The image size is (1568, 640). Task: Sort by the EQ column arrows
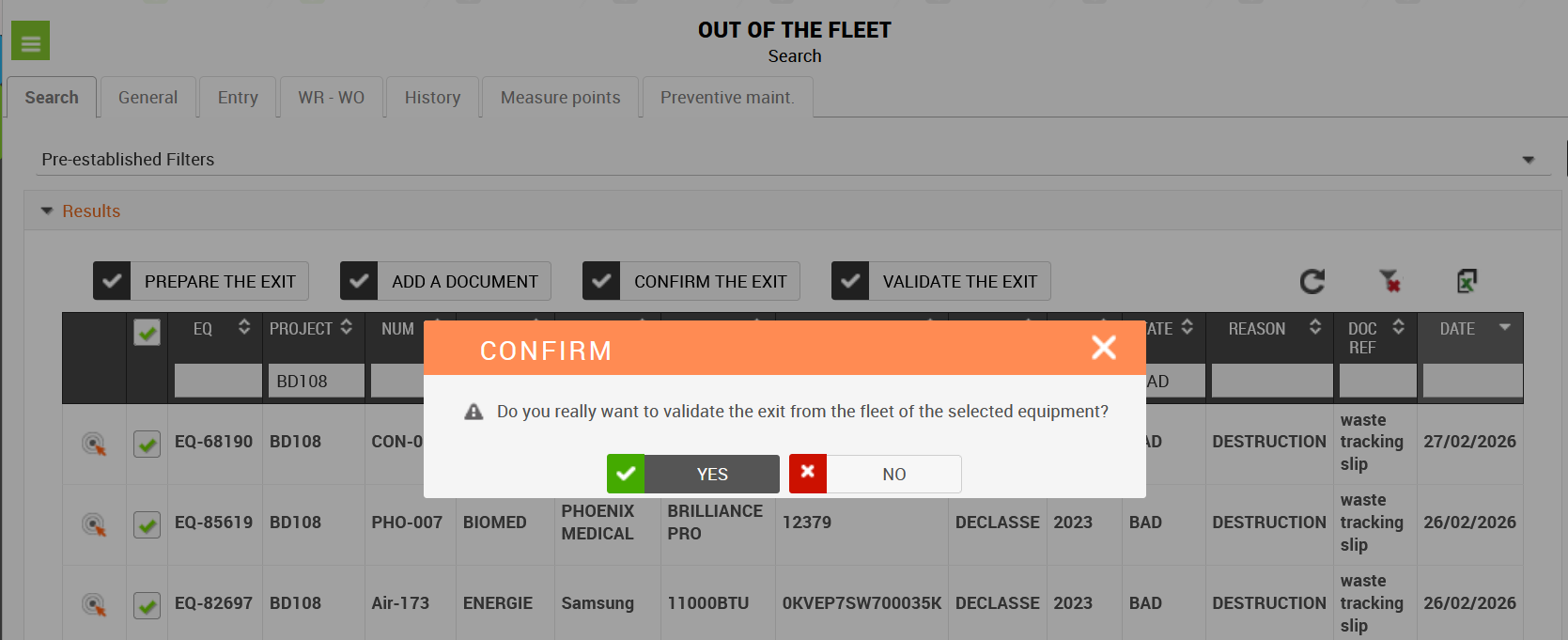point(244,327)
